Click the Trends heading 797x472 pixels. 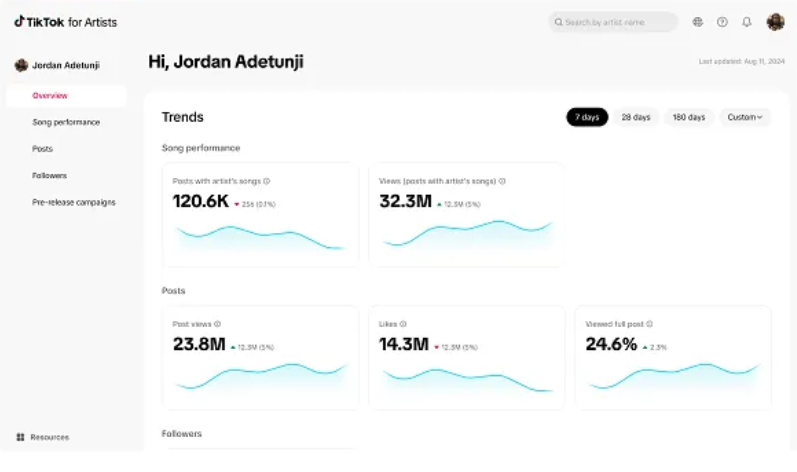182,117
